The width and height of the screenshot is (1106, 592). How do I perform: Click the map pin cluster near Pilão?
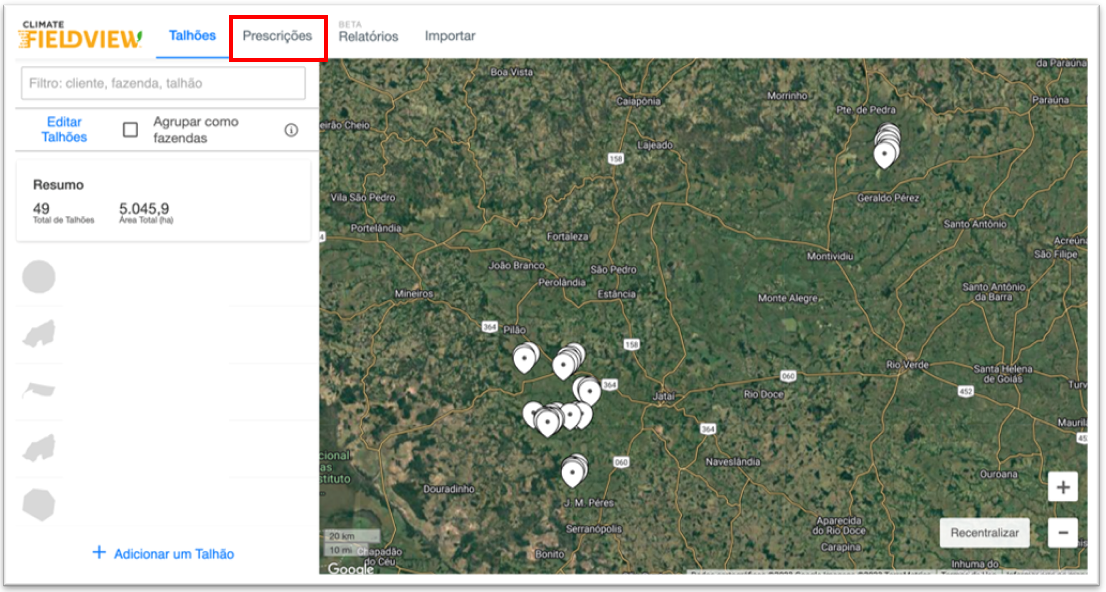[525, 357]
